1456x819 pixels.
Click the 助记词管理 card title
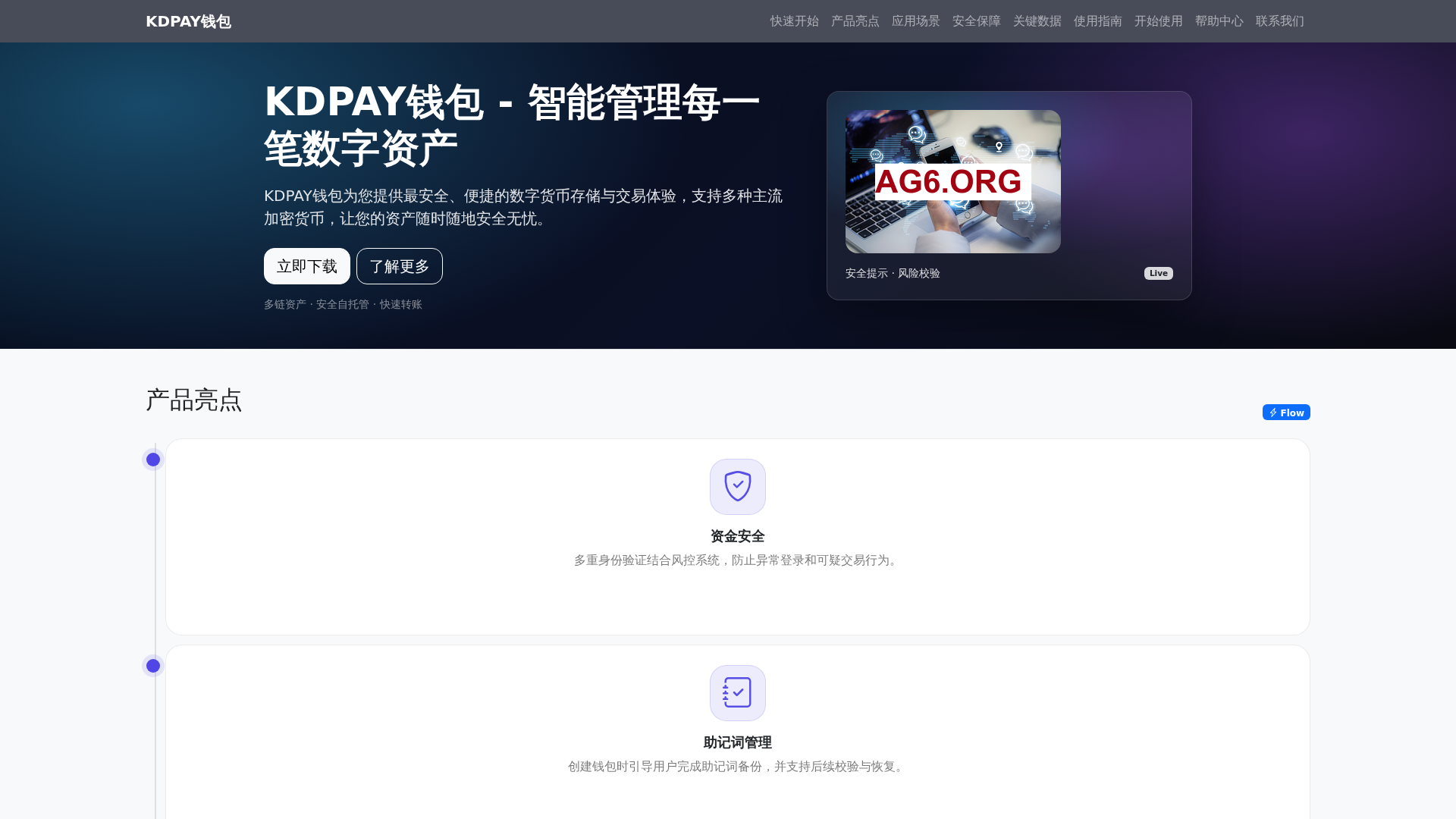[x=738, y=742]
